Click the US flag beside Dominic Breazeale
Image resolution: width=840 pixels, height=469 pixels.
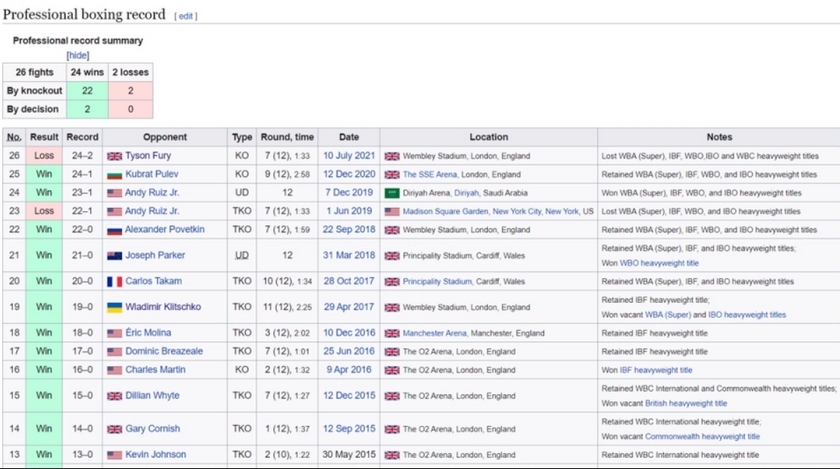114,352
